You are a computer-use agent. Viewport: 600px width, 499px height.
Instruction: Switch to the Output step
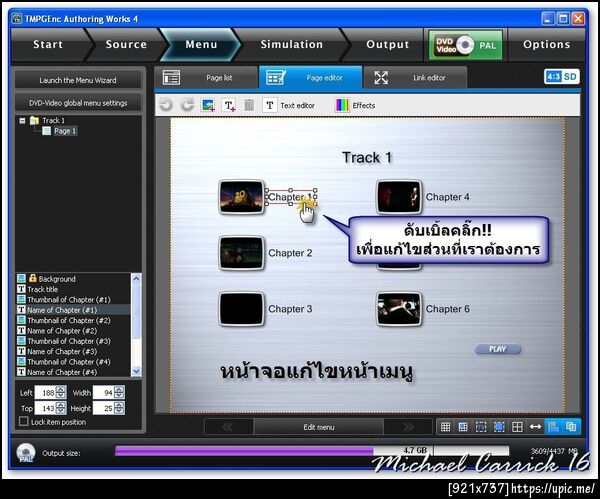[388, 44]
